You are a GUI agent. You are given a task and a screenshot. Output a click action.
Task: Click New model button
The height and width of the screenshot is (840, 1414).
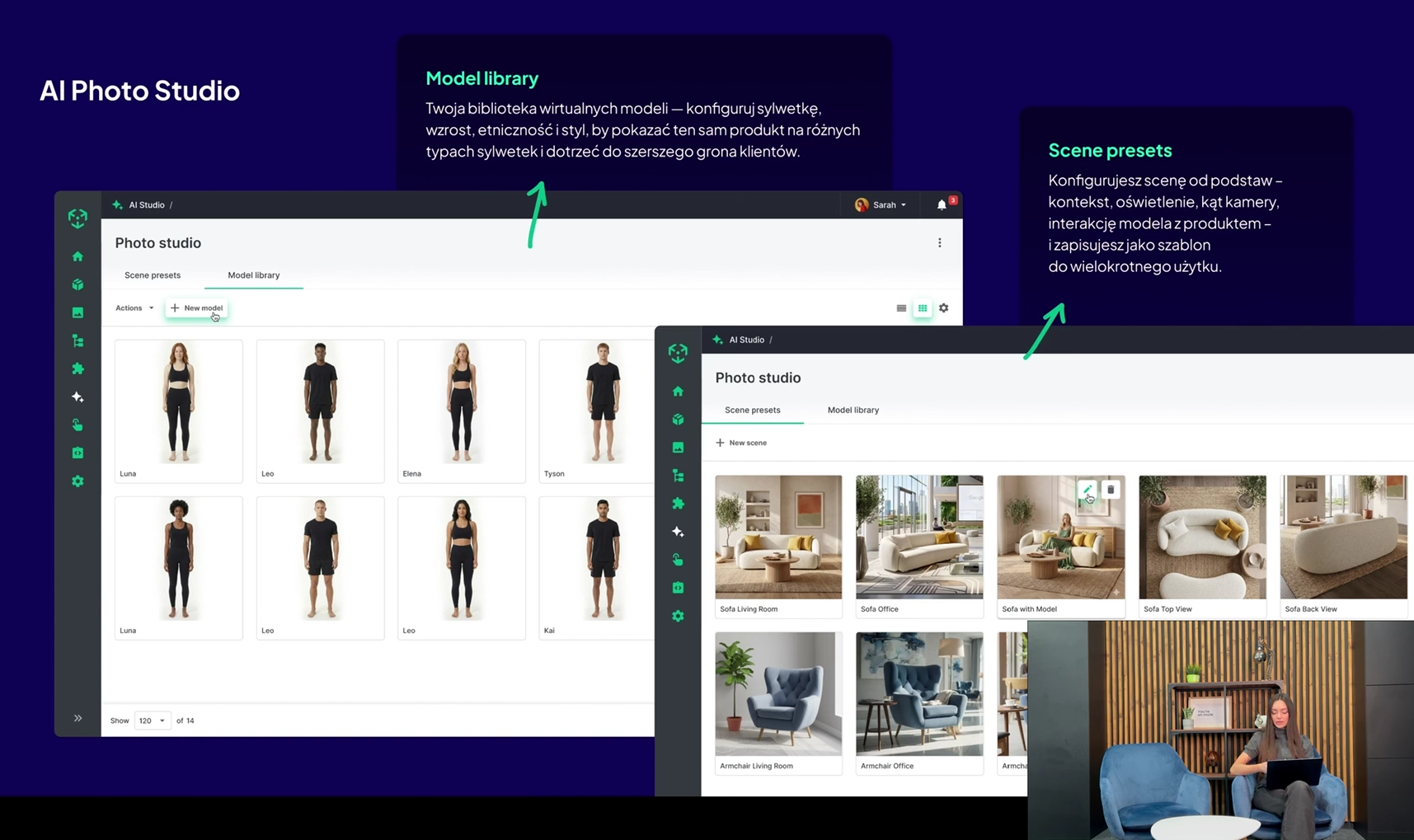[x=196, y=308]
